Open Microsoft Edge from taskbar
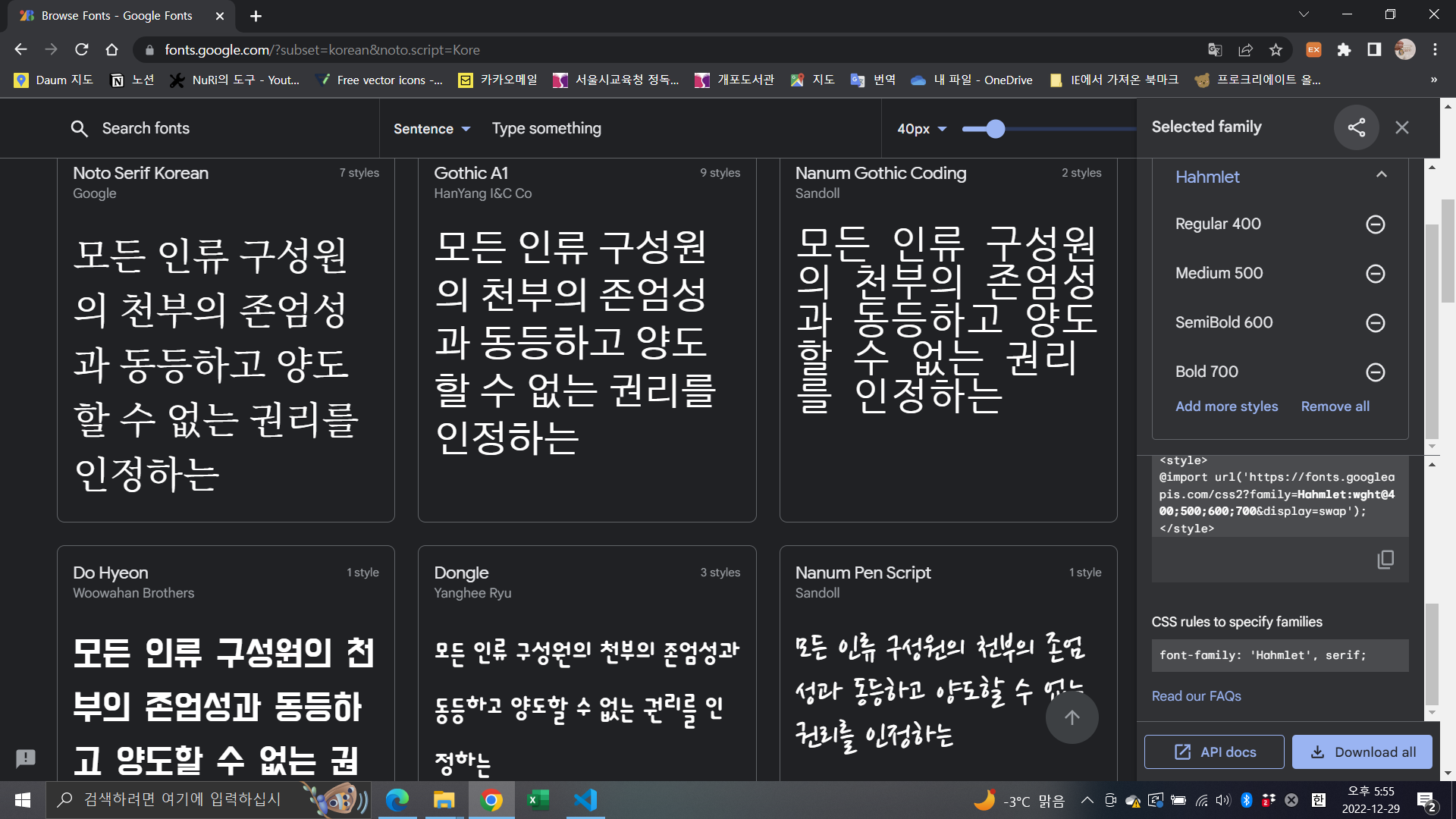1456x819 pixels. pyautogui.click(x=397, y=800)
